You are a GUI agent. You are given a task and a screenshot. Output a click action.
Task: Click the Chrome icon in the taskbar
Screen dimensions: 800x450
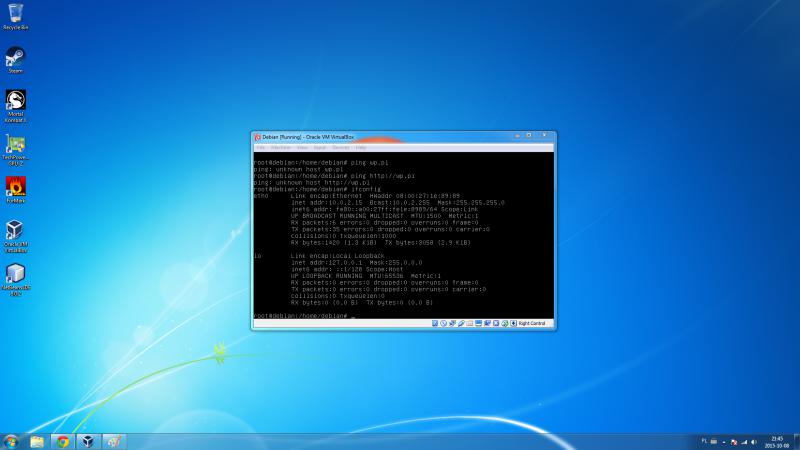coord(63,441)
